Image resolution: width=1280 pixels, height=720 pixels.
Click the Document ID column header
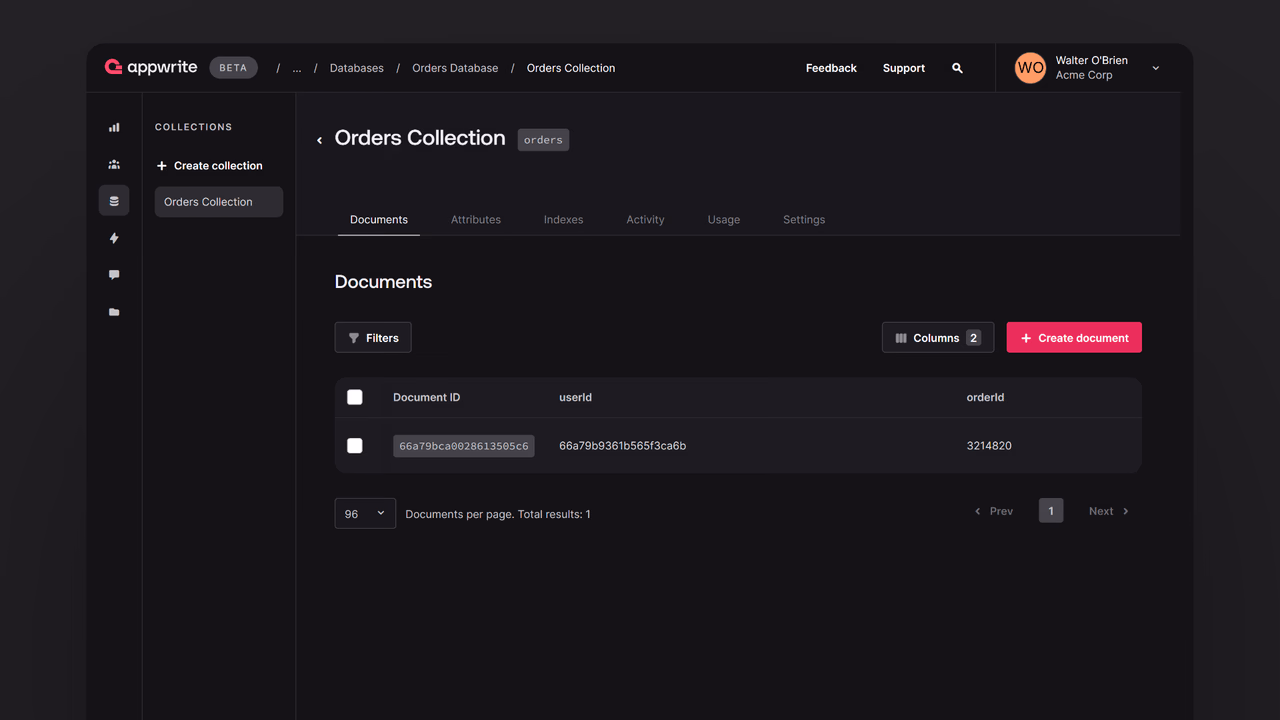[x=427, y=397]
